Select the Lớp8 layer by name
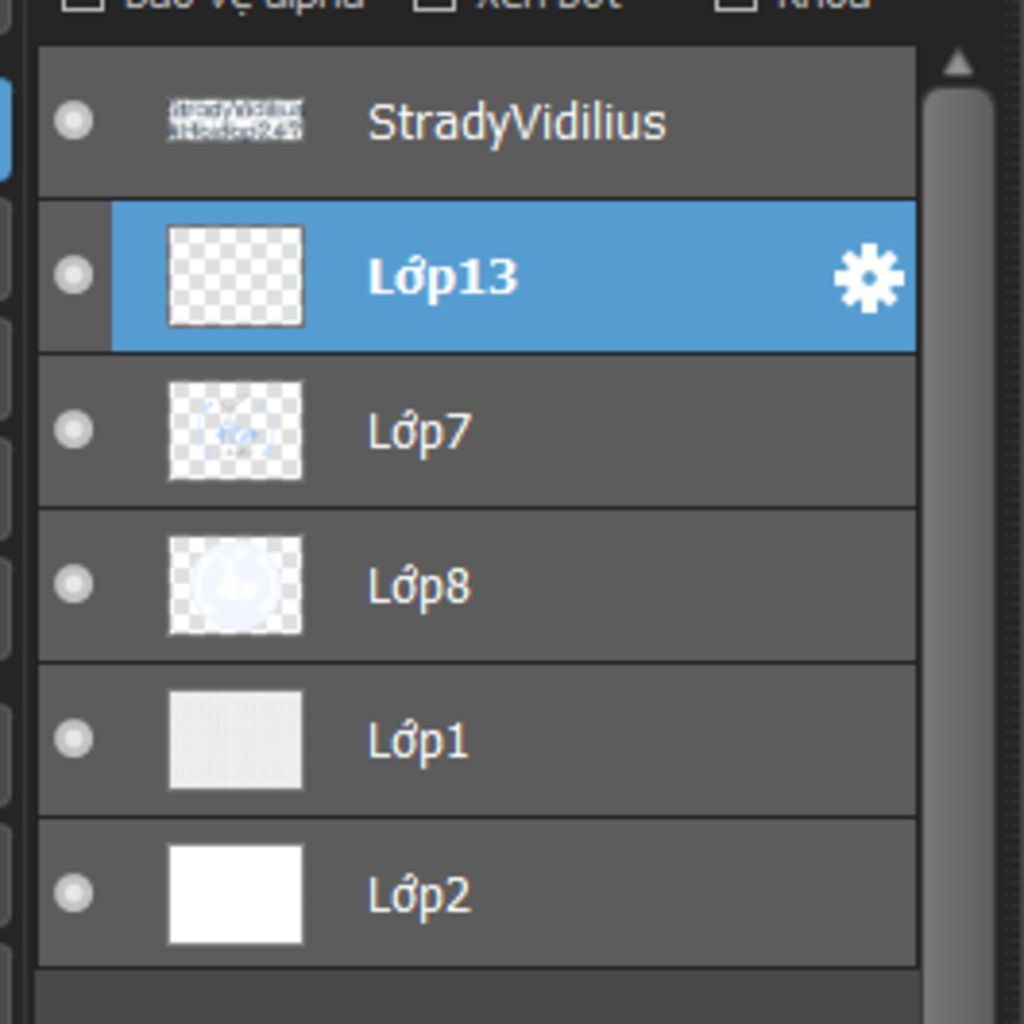1024x1024 pixels. coord(419,586)
